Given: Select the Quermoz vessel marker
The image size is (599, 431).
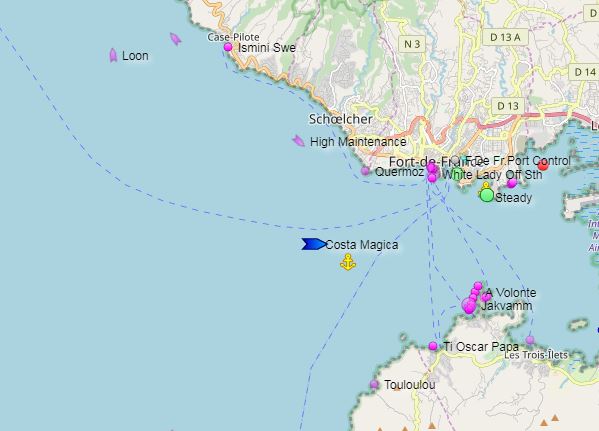Looking at the screenshot, I should tap(365, 171).
